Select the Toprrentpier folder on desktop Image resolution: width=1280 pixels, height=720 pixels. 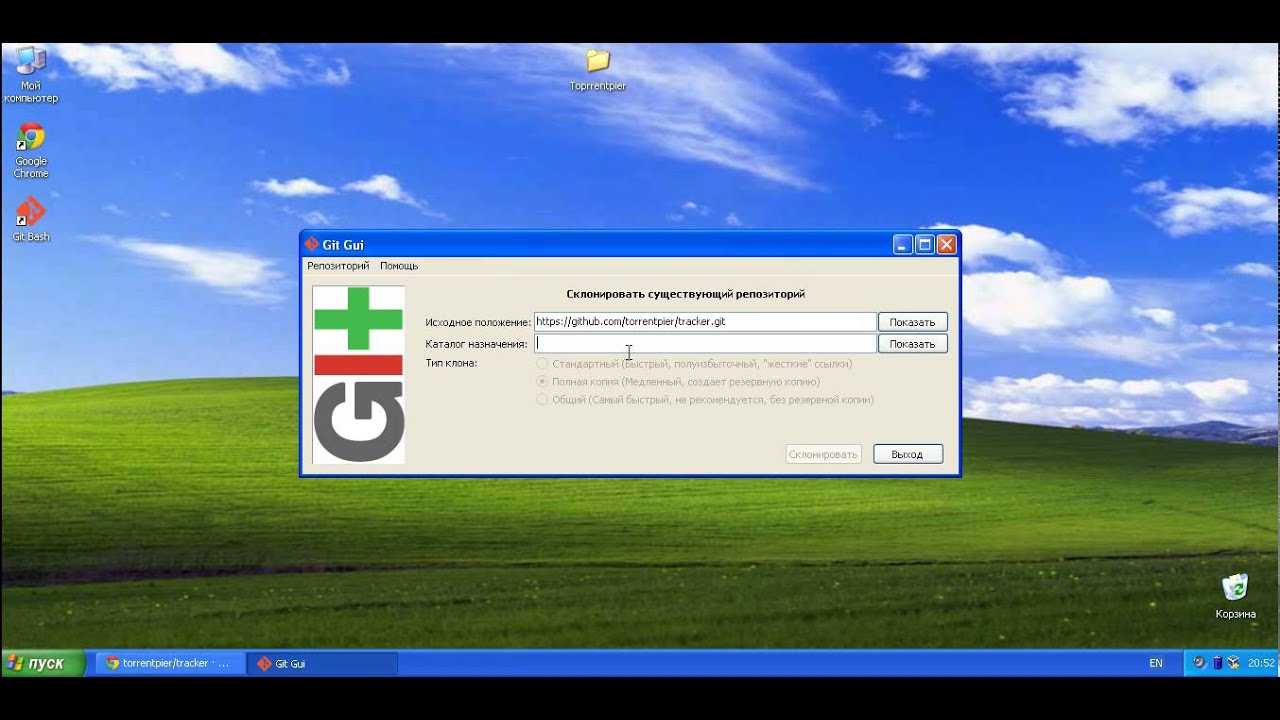(x=598, y=70)
